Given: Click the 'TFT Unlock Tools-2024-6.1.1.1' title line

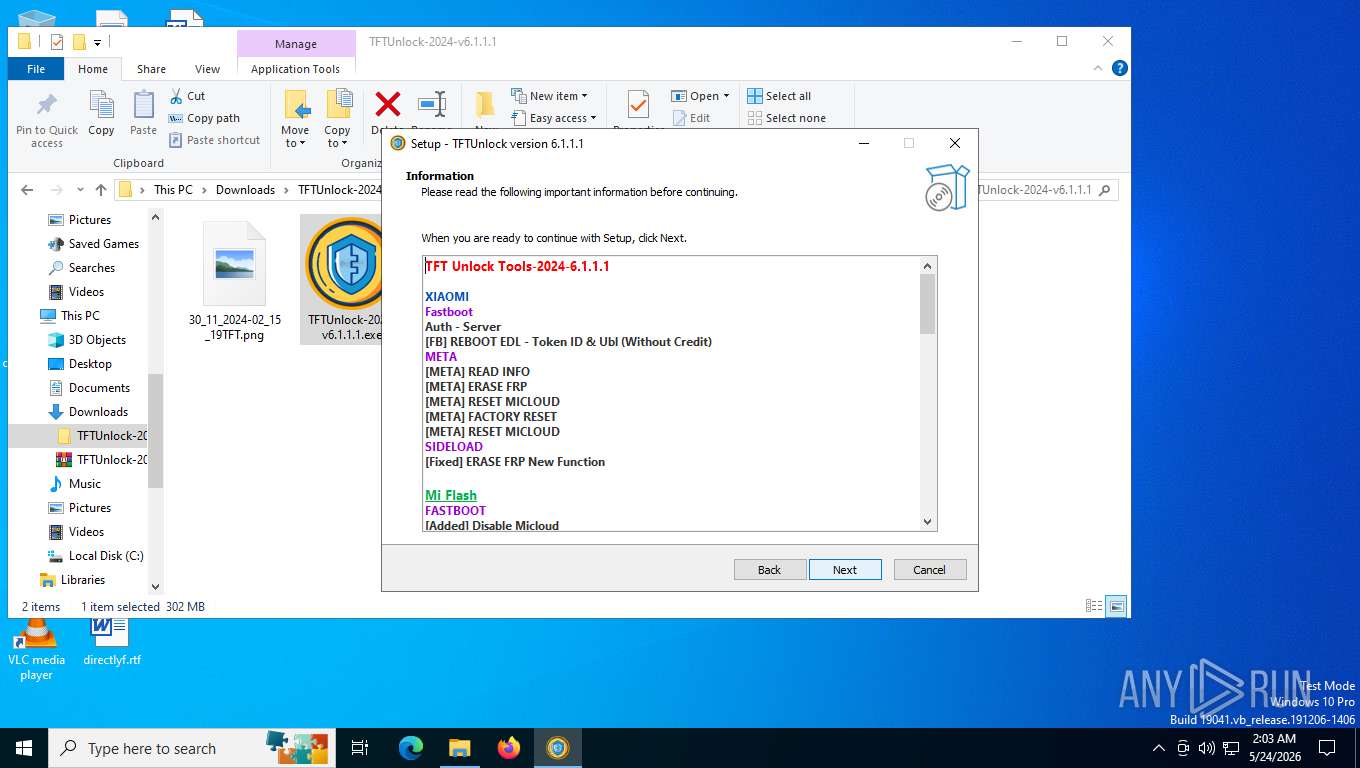Looking at the screenshot, I should tap(517, 266).
